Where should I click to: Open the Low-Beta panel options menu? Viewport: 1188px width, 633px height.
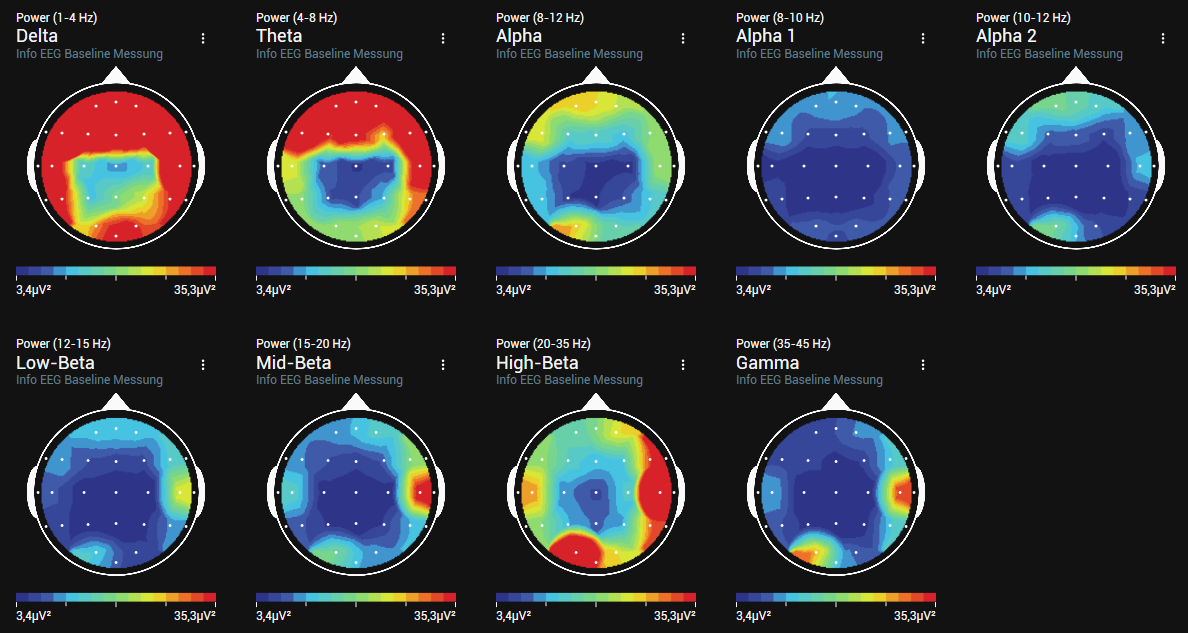pos(203,364)
